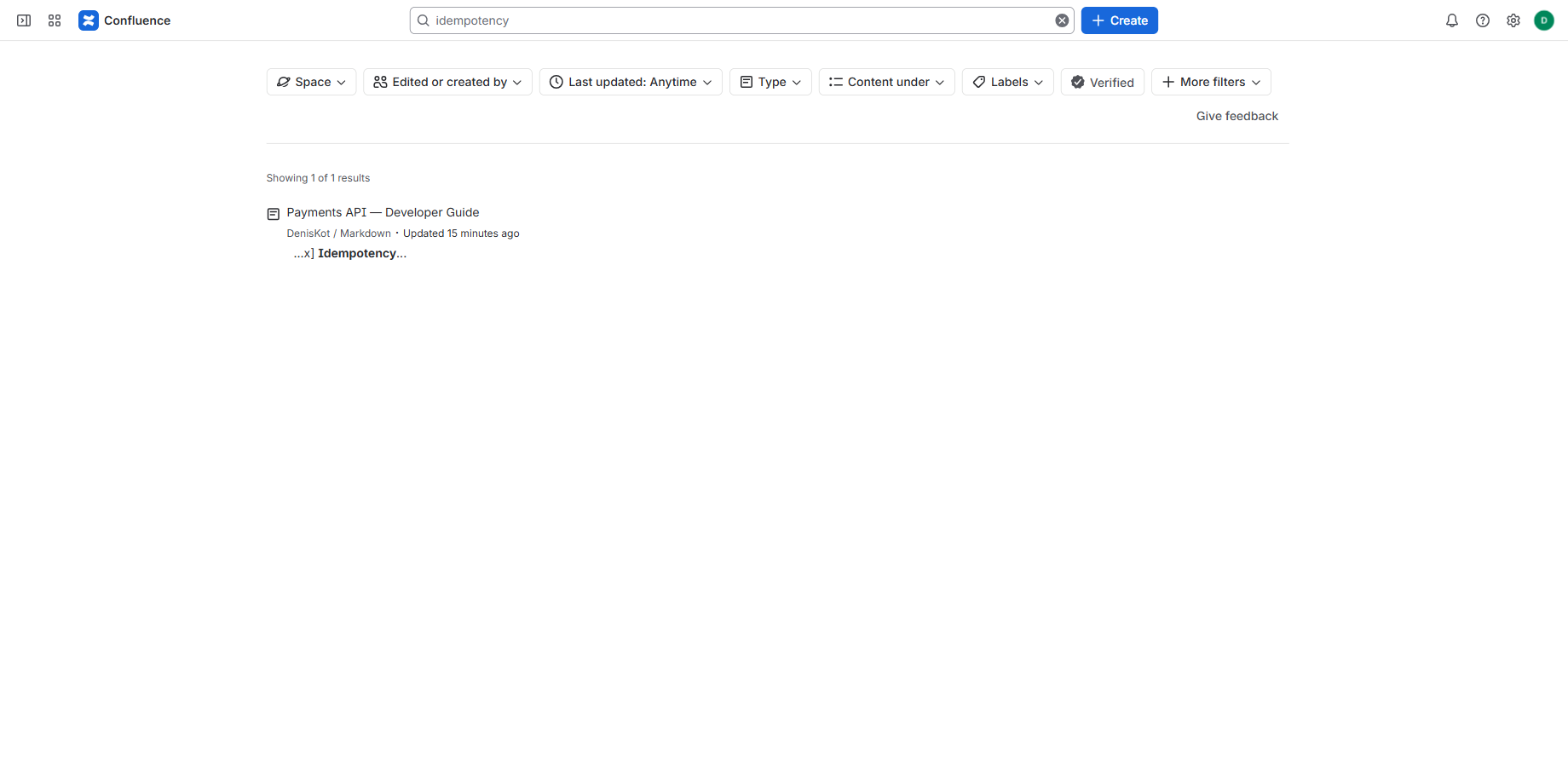Open the Content under dropdown
Image resolution: width=1568 pixels, height=767 pixels.
(x=886, y=82)
